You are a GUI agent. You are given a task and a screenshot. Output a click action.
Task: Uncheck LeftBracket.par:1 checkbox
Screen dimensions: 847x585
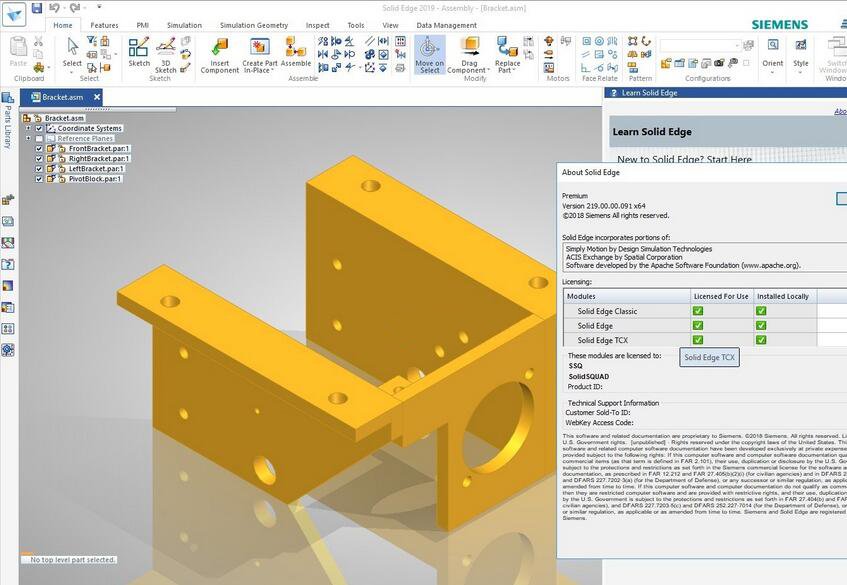(39, 169)
